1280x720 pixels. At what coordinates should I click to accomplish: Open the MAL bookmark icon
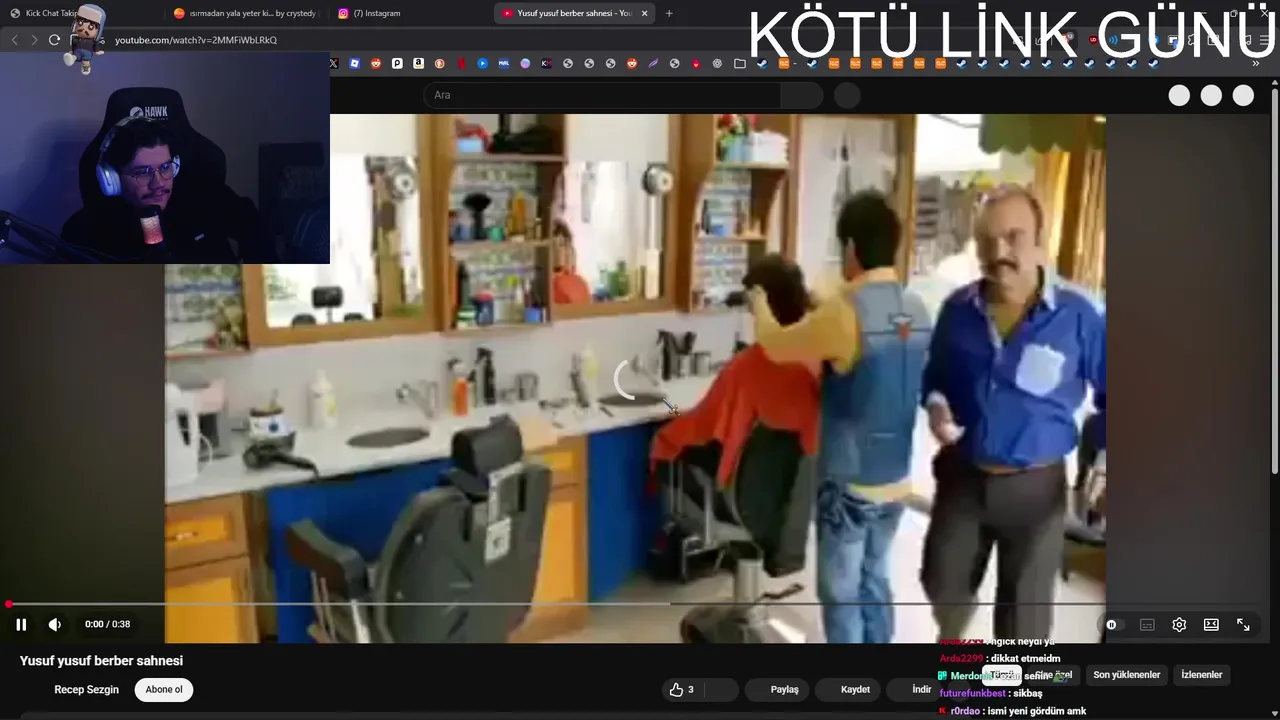(x=503, y=63)
